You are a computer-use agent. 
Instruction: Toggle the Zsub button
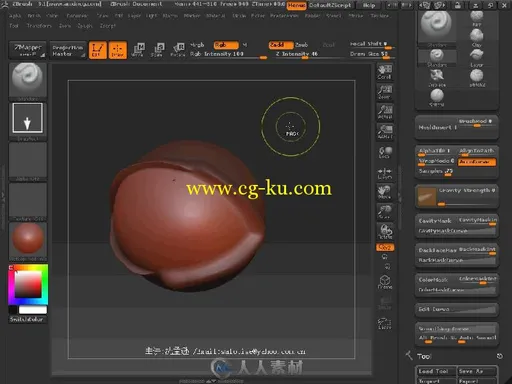(x=302, y=45)
